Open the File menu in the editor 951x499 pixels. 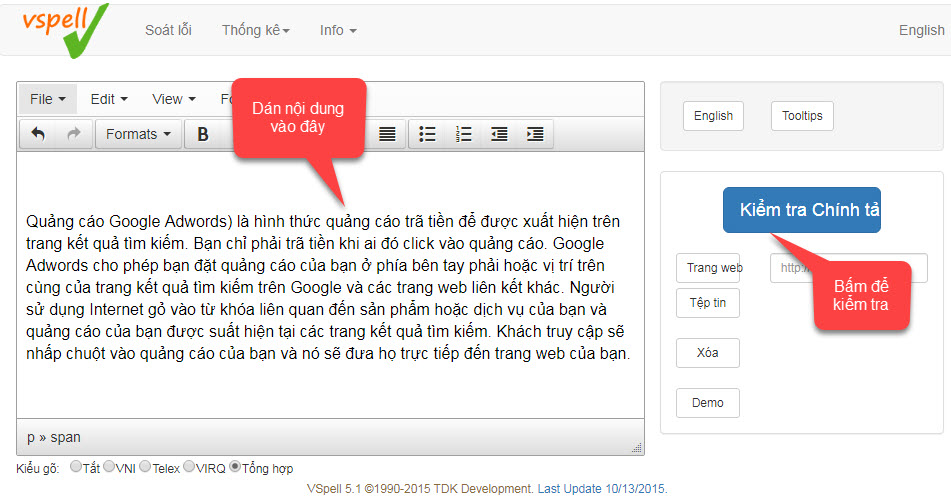pos(47,99)
